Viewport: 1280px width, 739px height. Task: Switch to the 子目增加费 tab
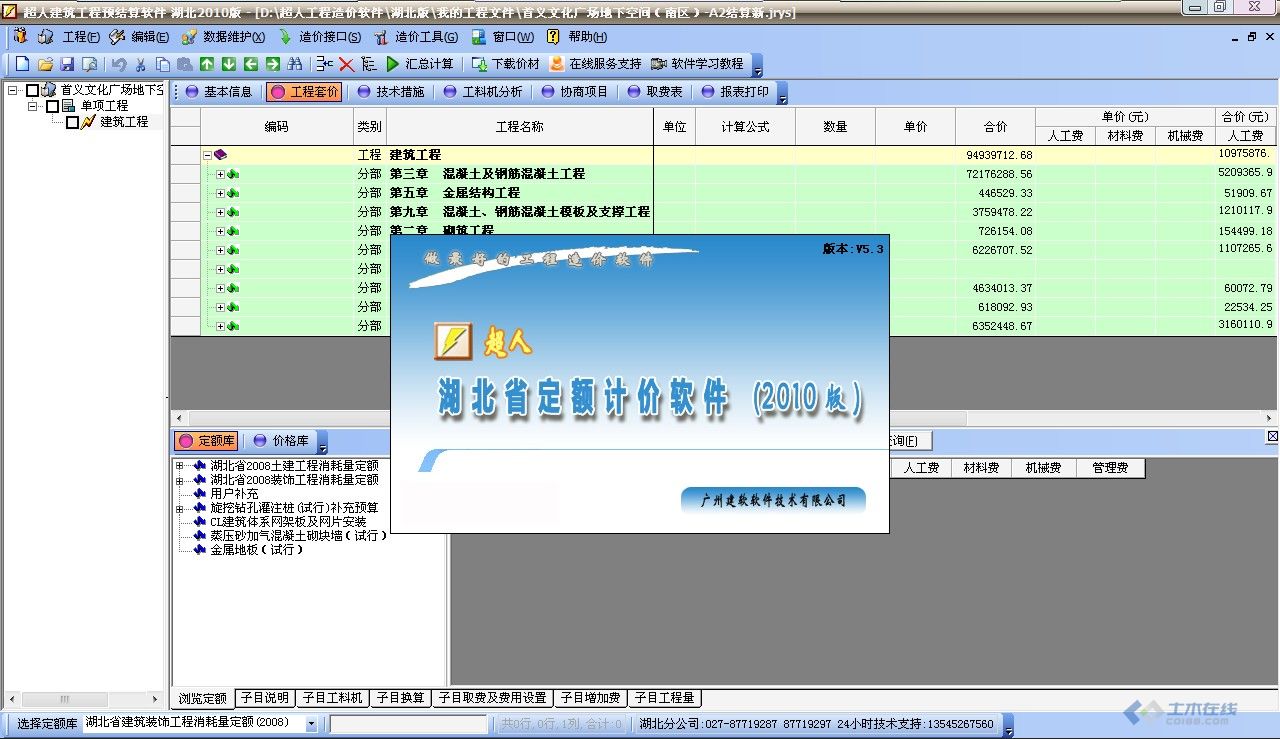591,698
